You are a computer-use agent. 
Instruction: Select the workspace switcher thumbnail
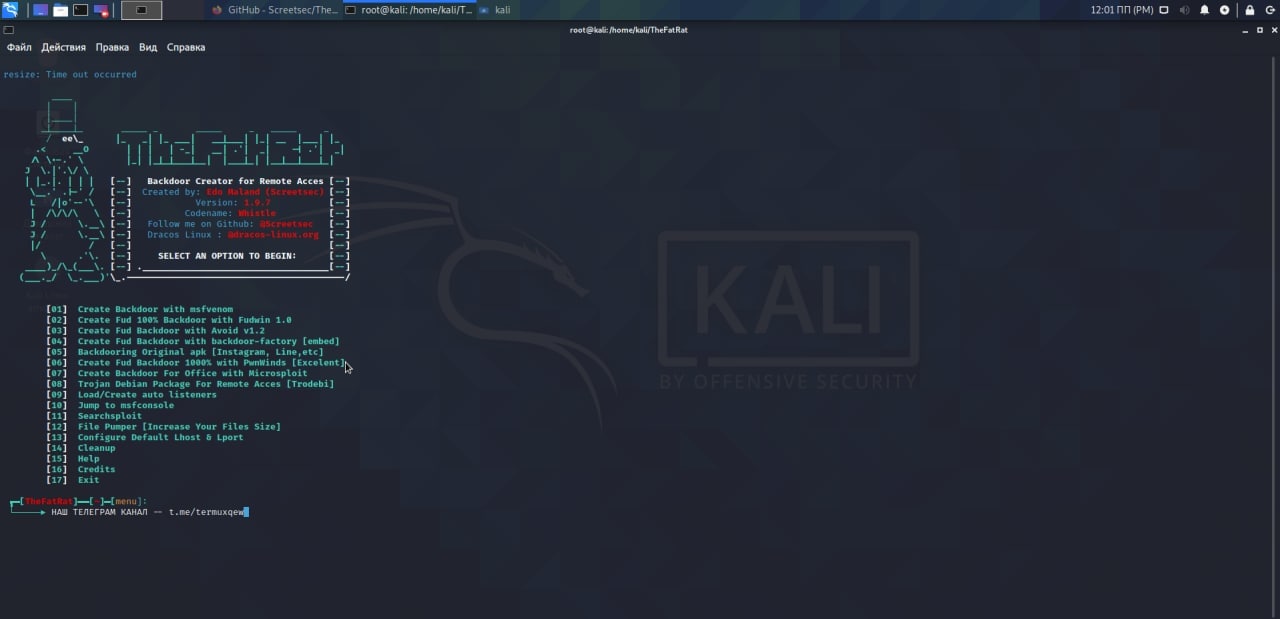(141, 10)
